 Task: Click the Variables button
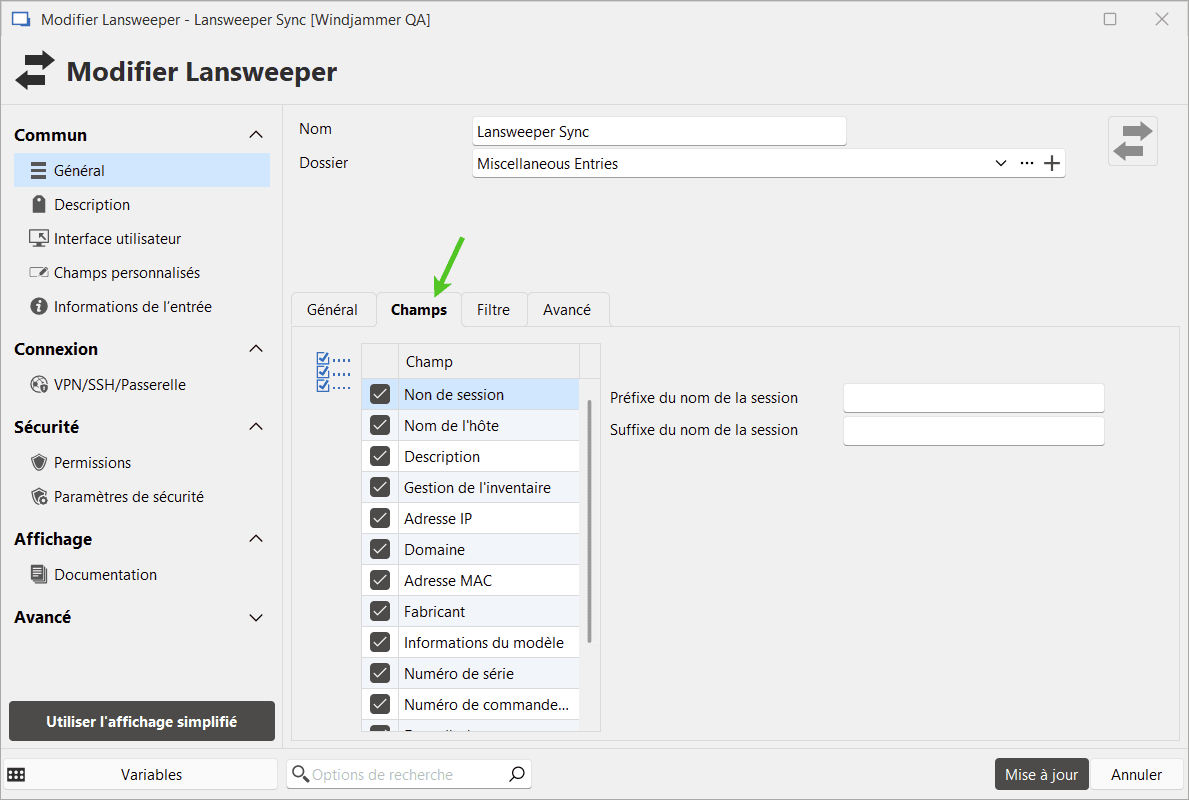point(141,774)
